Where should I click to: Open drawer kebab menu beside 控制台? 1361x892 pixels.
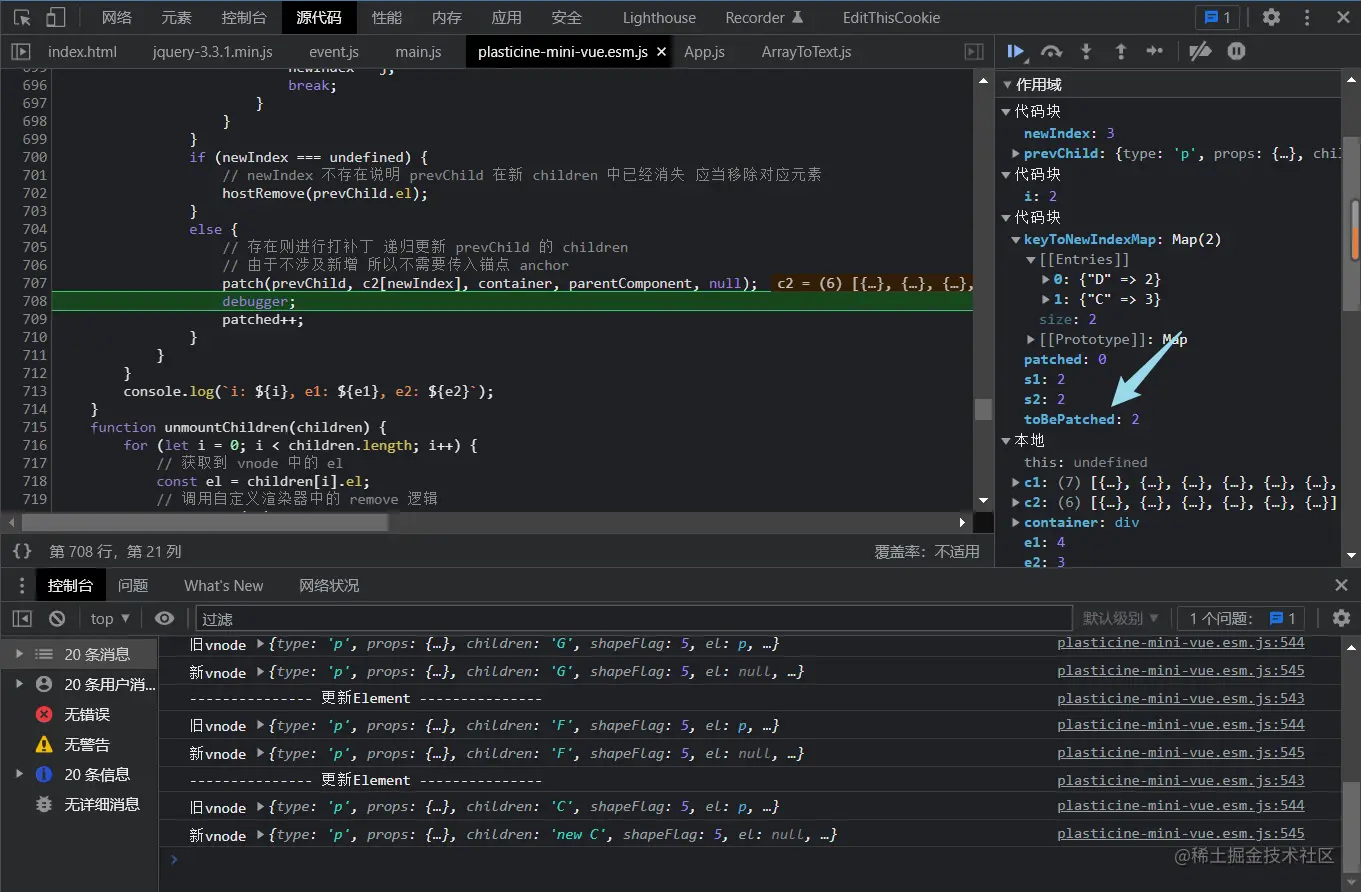[21, 585]
